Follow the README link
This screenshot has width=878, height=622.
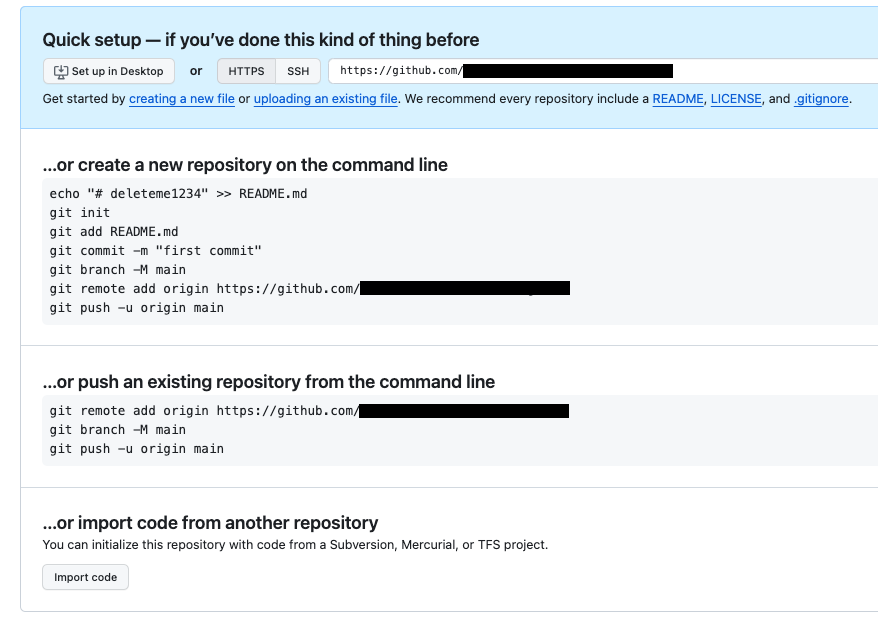[677, 99]
